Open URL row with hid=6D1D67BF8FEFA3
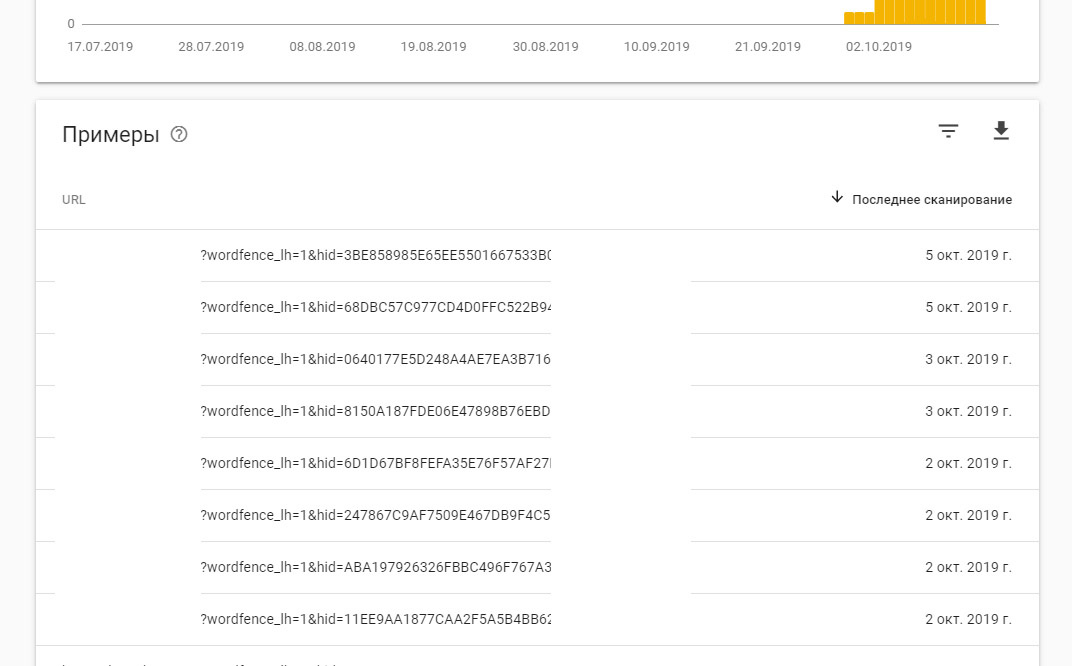 coord(537,464)
